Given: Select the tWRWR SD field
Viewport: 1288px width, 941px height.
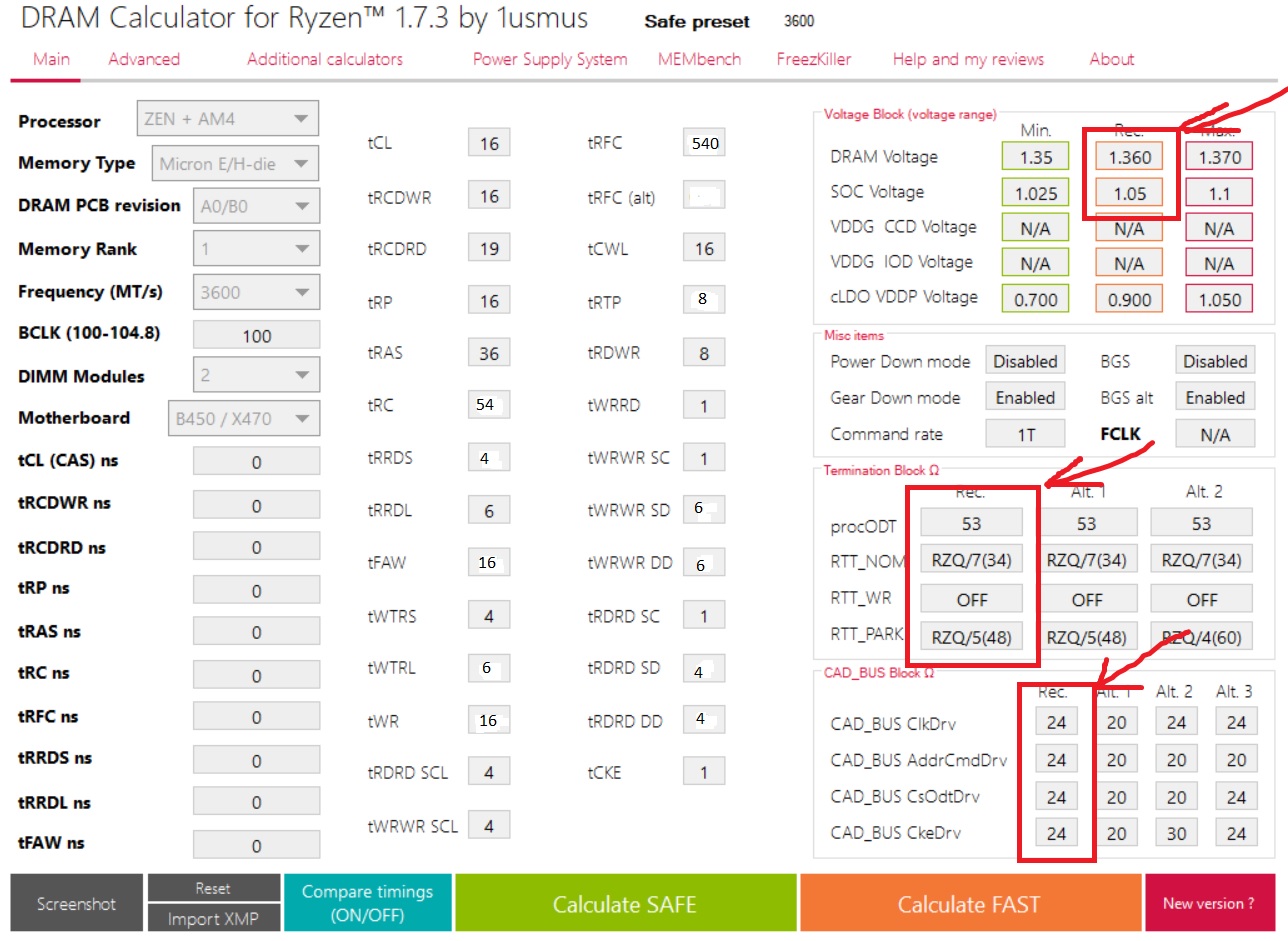Looking at the screenshot, I should click(705, 510).
